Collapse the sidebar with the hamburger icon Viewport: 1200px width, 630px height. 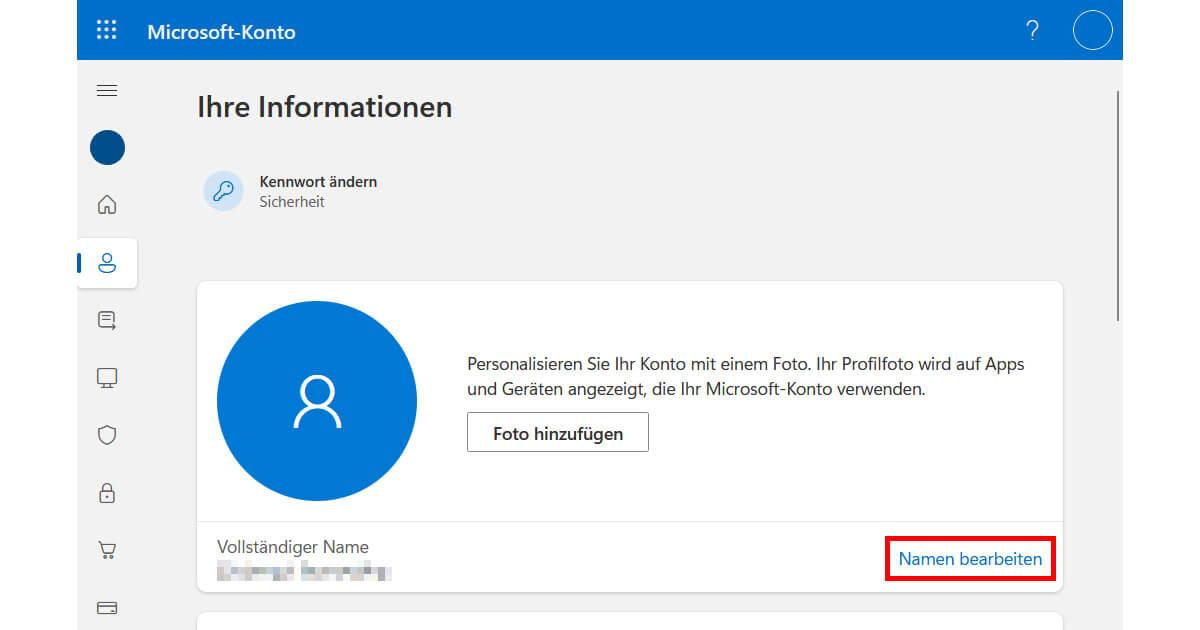(106, 90)
